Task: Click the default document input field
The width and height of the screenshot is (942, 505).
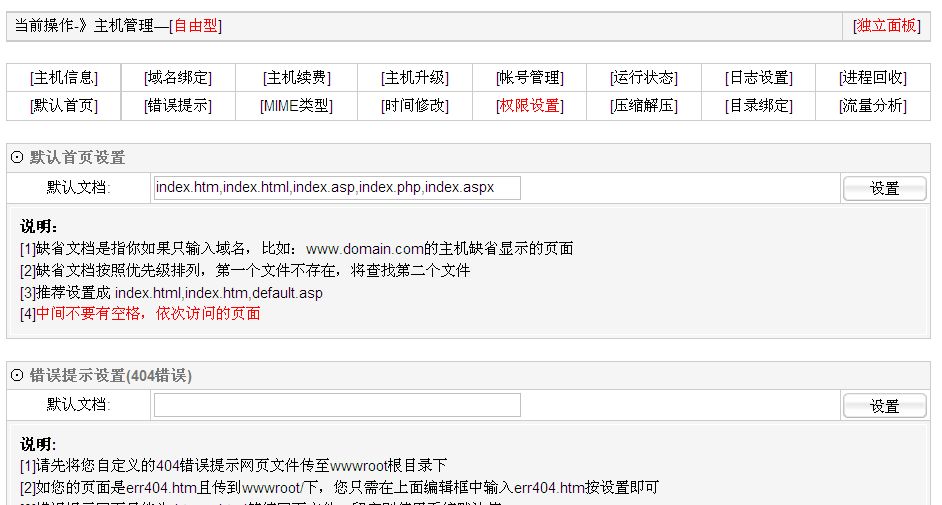Action: pos(337,188)
